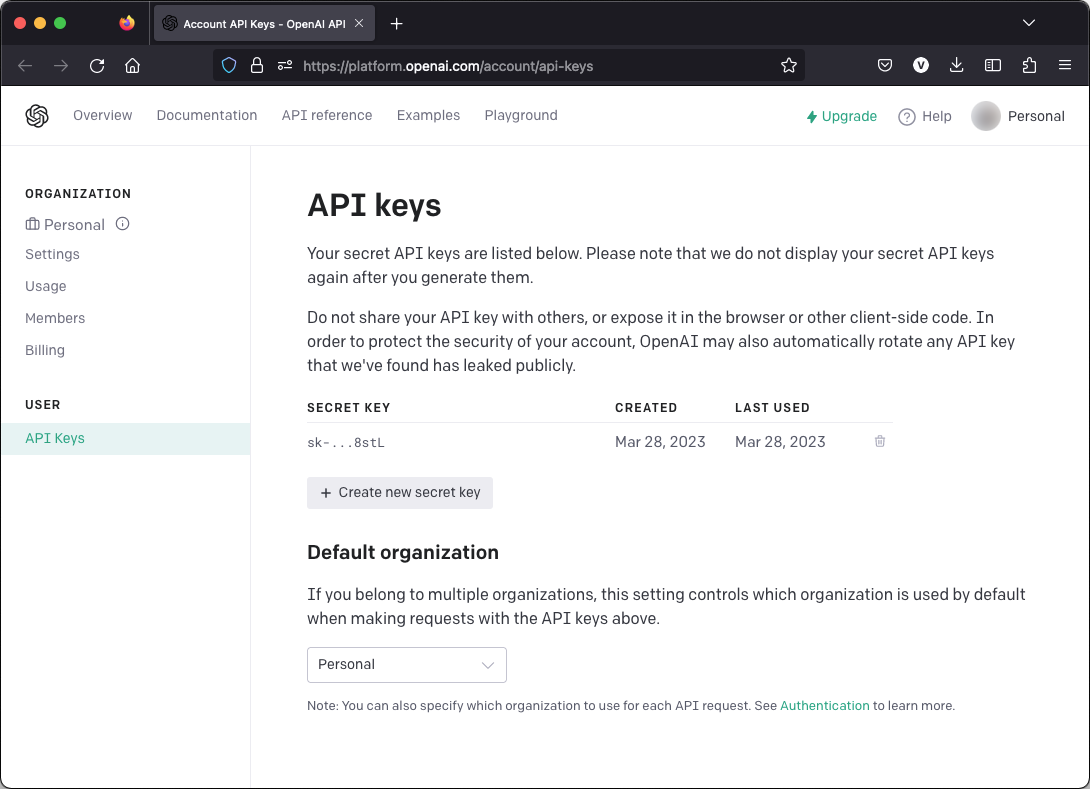This screenshot has height=789, width=1090.
Task: Click the Firefox logo icon in the tab bar
Action: [x=127, y=24]
